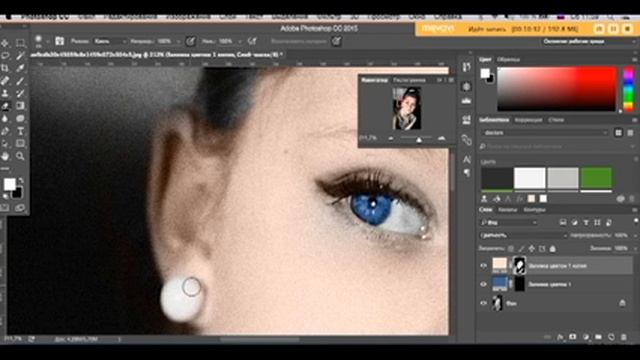Create new group folder icon
Screen dimensions: 640x360
tap(598, 337)
